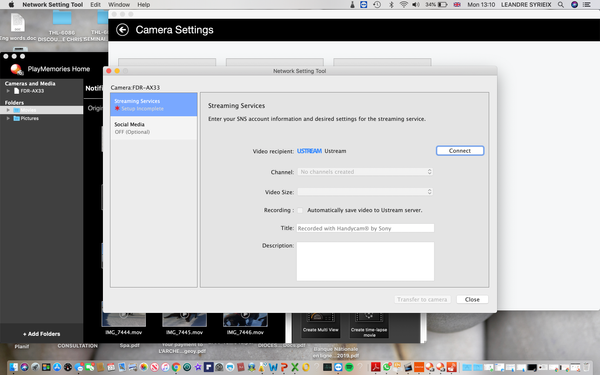Click Add Folders in PlayMemories Home
Image resolution: width=600 pixels, height=375 pixels.
pos(41,334)
